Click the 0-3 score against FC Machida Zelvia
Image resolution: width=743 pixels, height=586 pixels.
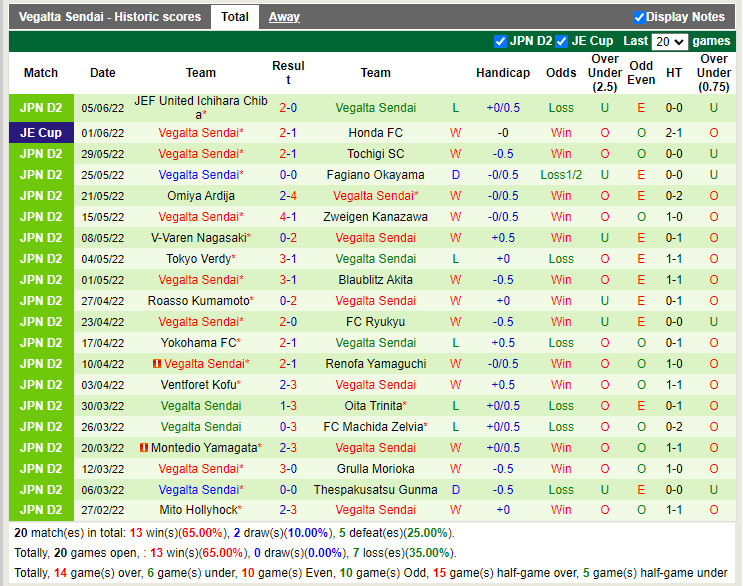288,427
